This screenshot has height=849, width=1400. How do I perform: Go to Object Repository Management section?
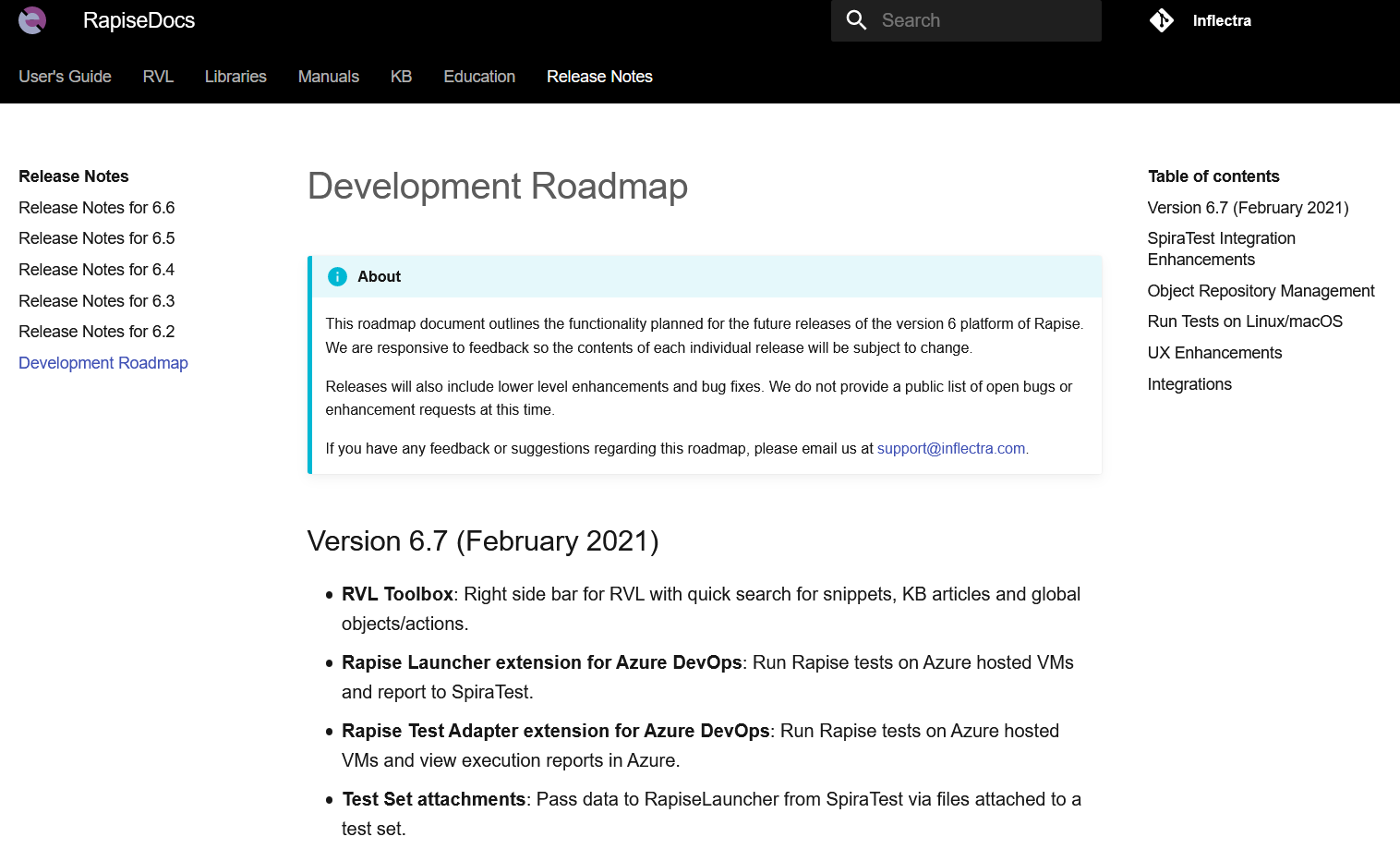(1261, 291)
